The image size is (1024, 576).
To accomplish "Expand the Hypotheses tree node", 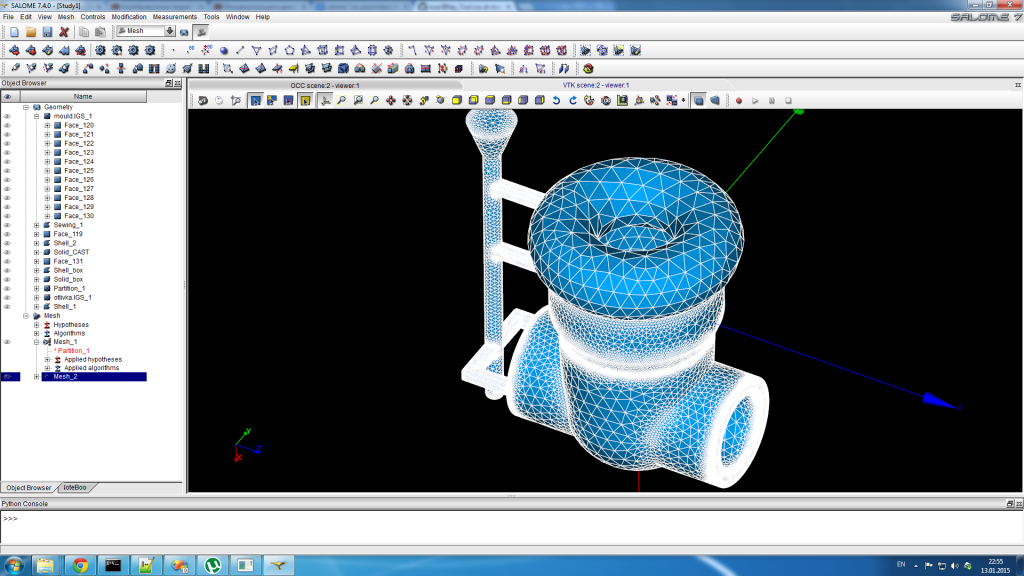I will pos(37,325).
